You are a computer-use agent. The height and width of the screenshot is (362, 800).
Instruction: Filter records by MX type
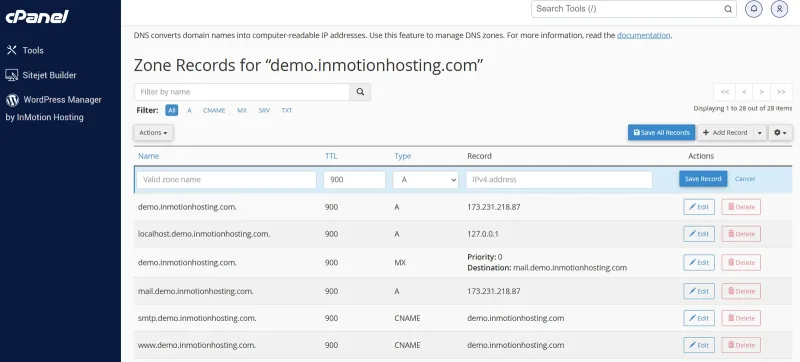point(242,110)
